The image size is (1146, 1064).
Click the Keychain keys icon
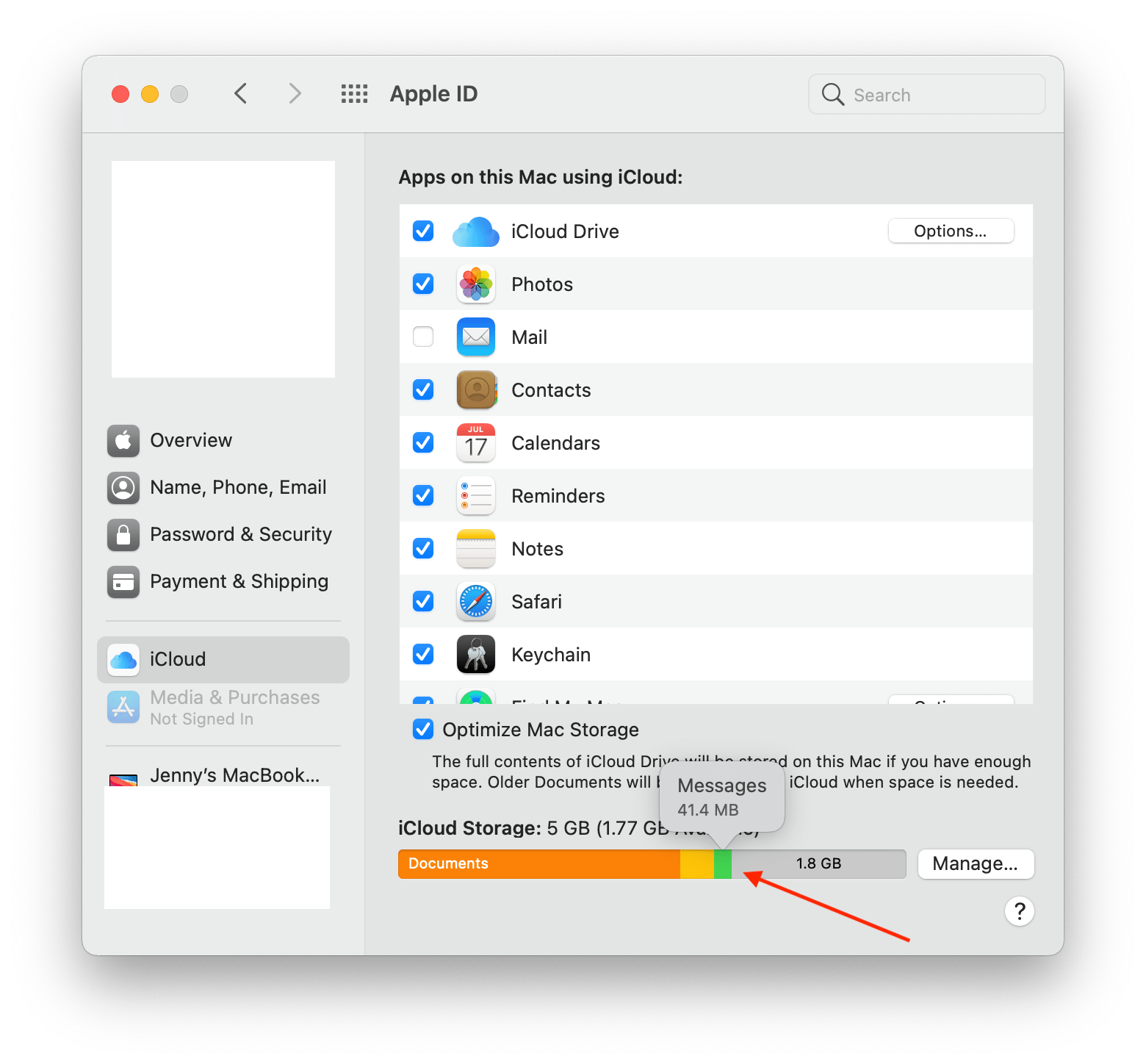[x=476, y=655]
